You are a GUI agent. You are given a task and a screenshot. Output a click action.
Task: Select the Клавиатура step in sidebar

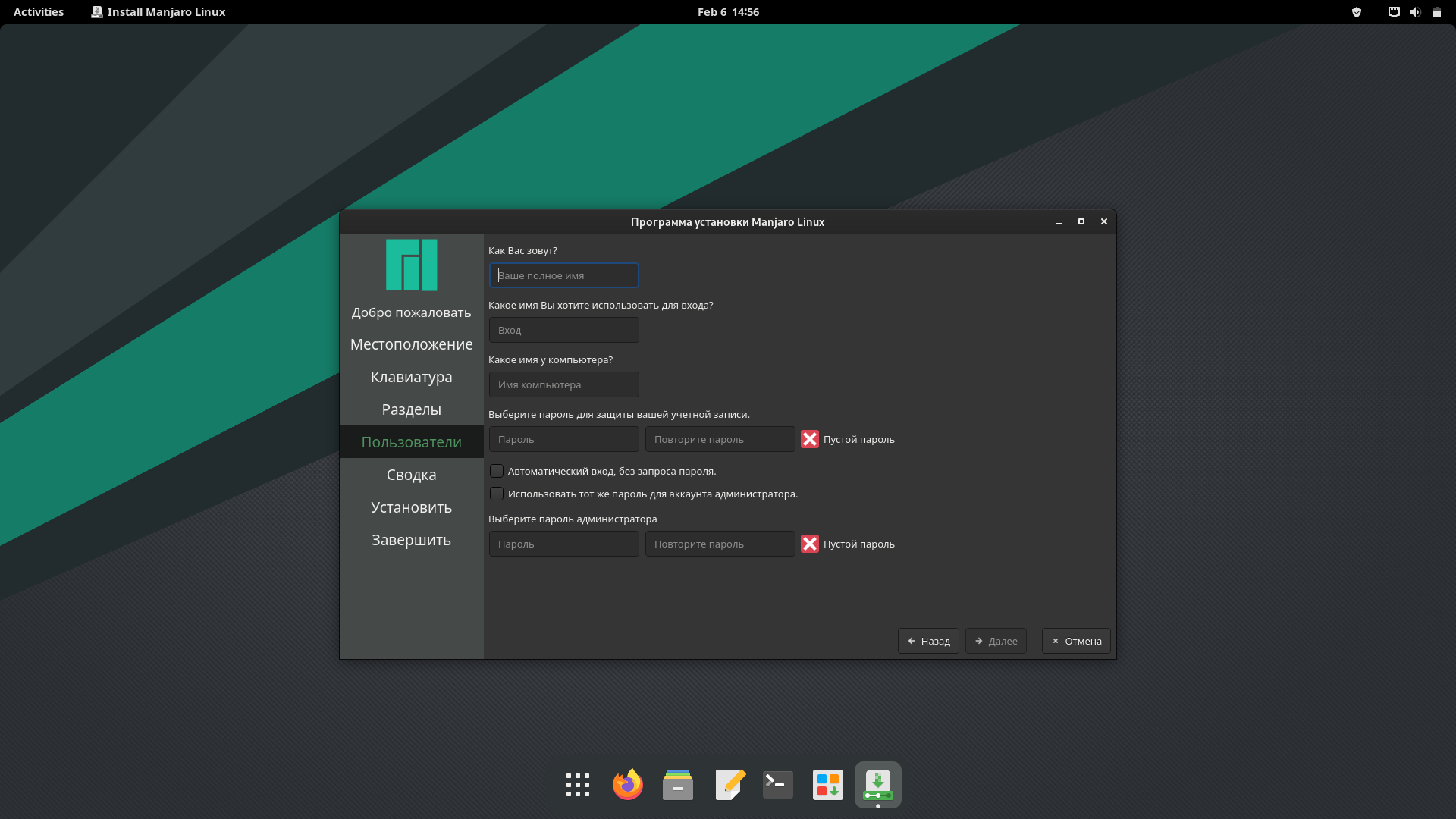pyautogui.click(x=412, y=377)
